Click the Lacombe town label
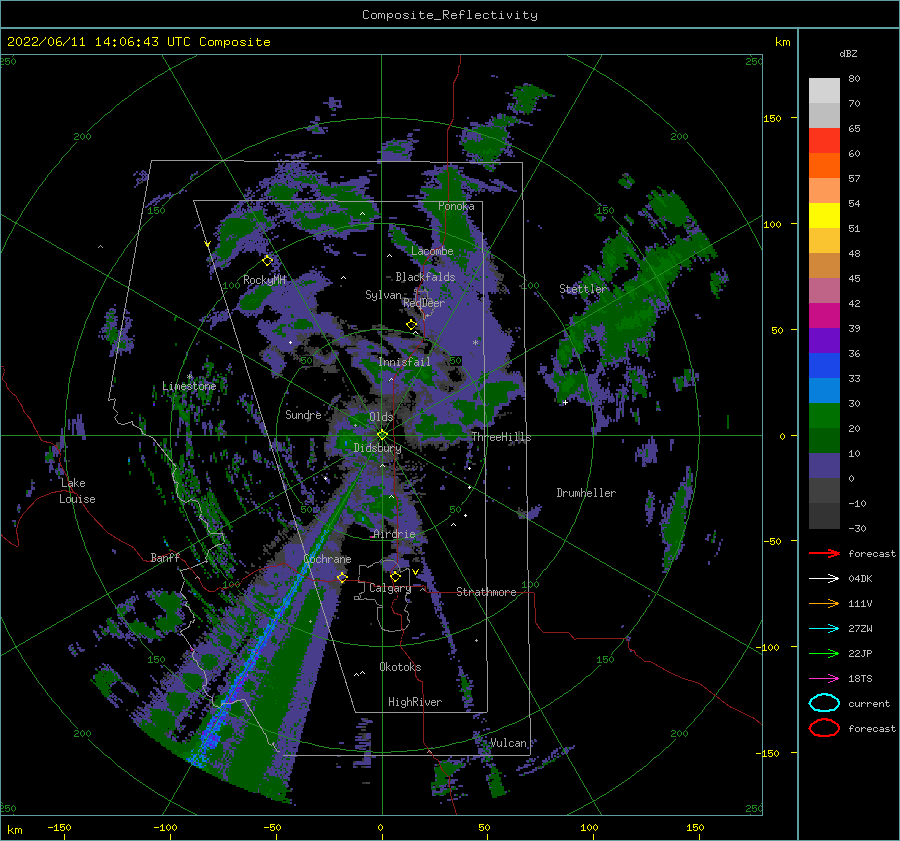 432,251
